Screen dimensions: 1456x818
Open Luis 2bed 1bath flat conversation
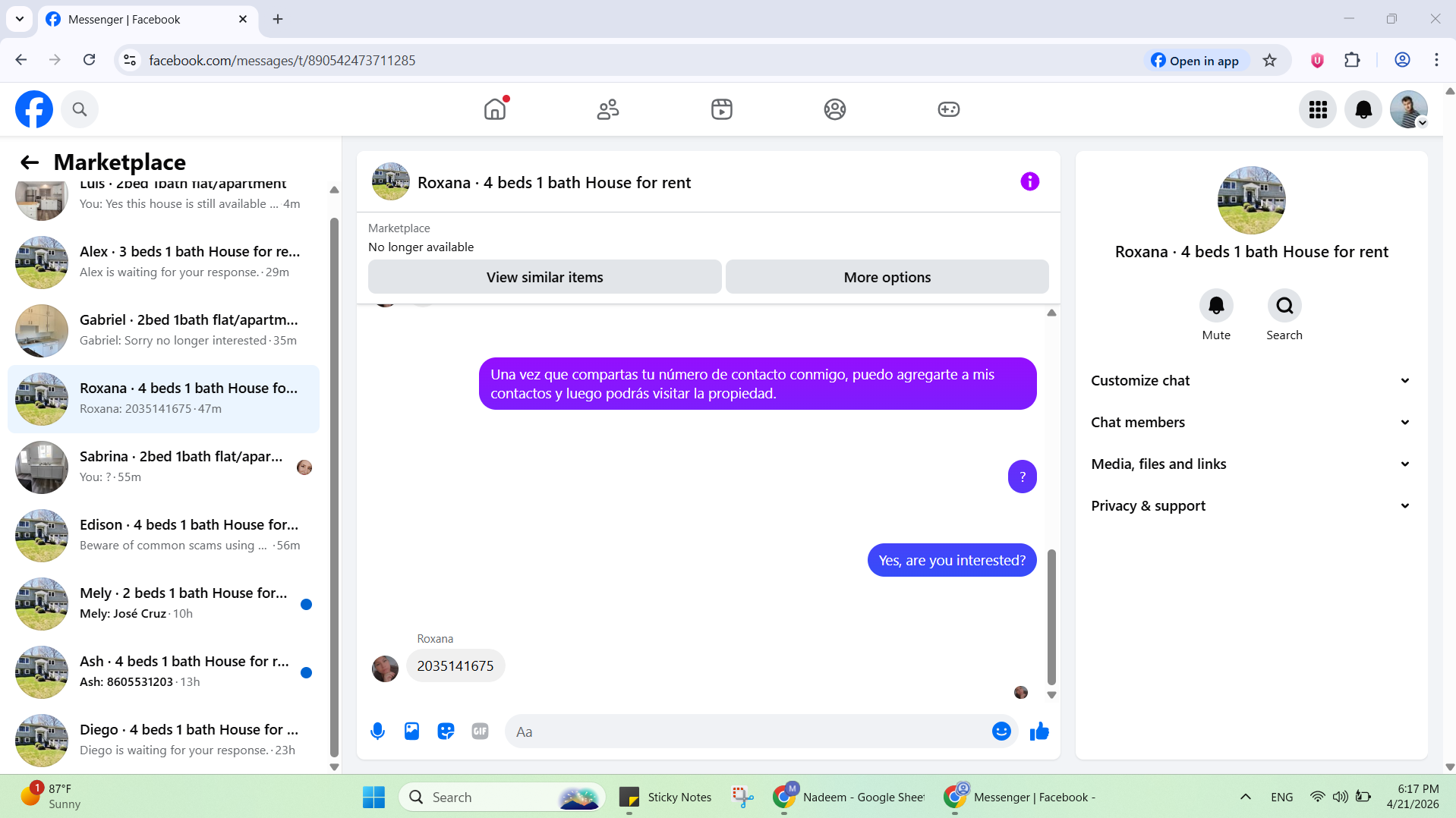[x=163, y=200]
